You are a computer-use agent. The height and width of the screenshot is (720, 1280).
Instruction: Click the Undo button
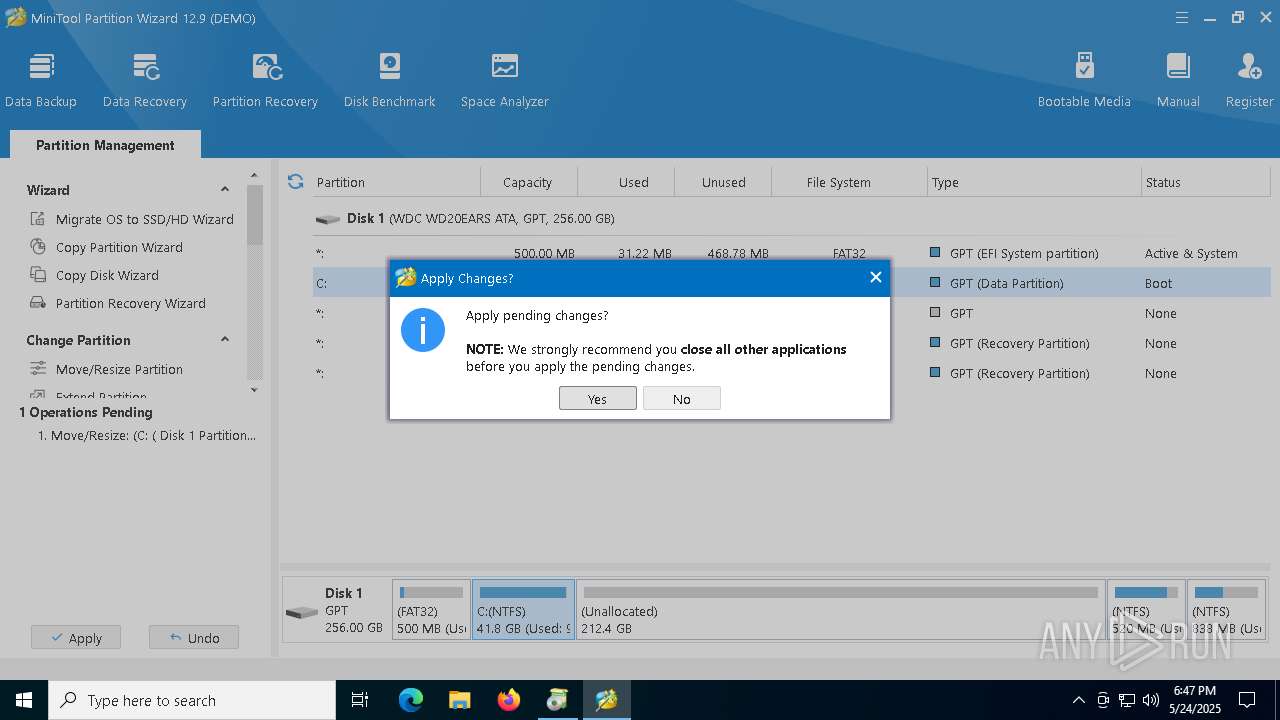(194, 638)
